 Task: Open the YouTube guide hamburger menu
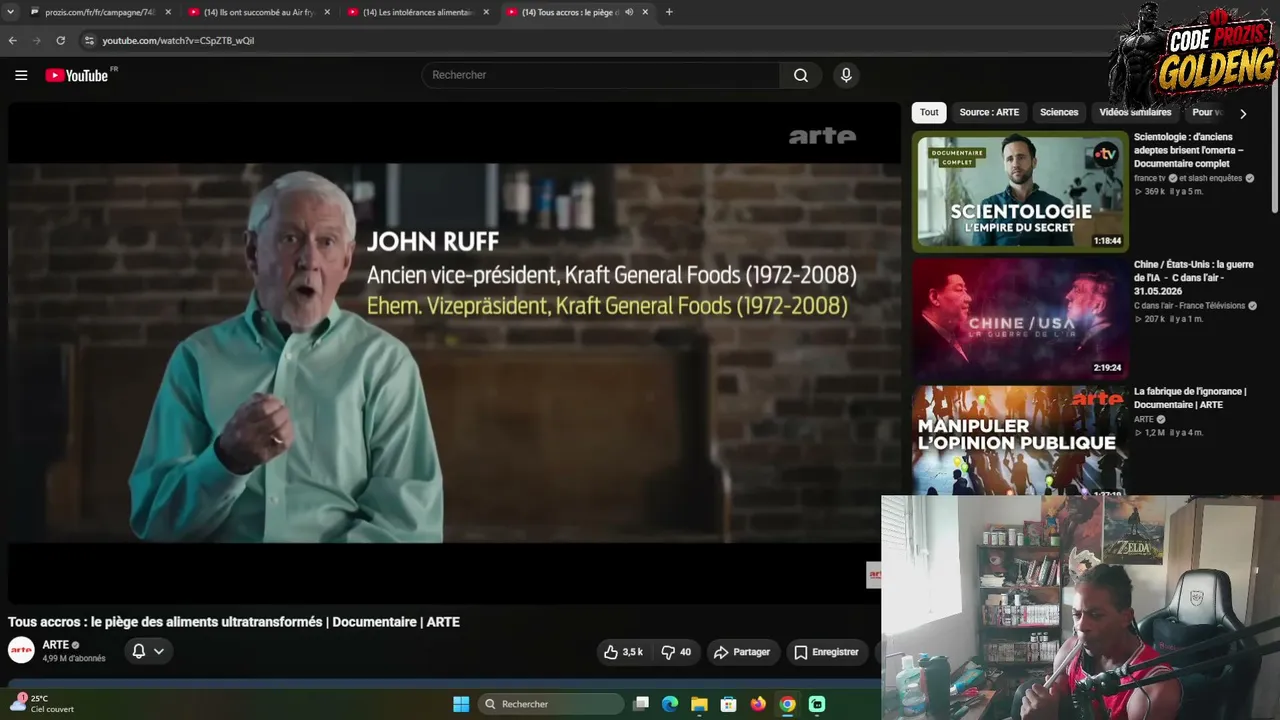(x=21, y=75)
